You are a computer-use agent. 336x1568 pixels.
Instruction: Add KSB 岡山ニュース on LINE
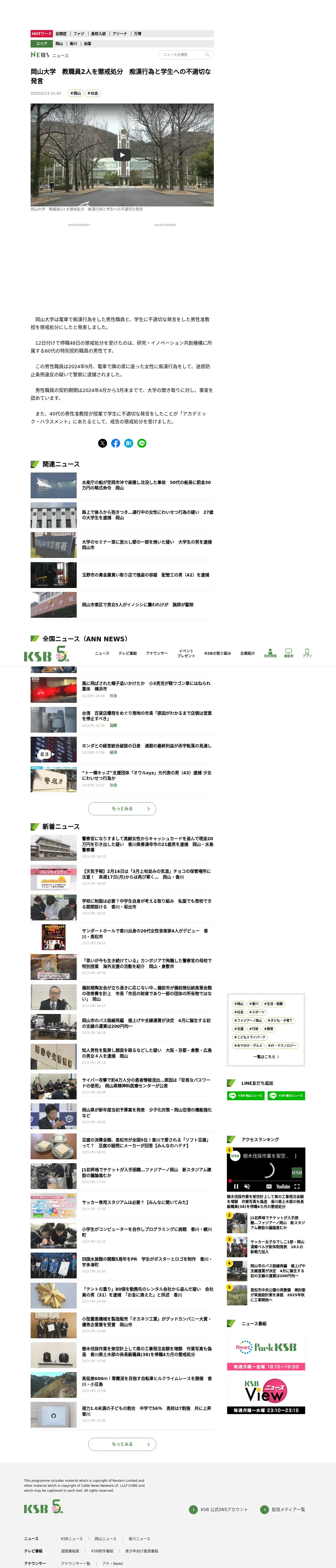246,1096
